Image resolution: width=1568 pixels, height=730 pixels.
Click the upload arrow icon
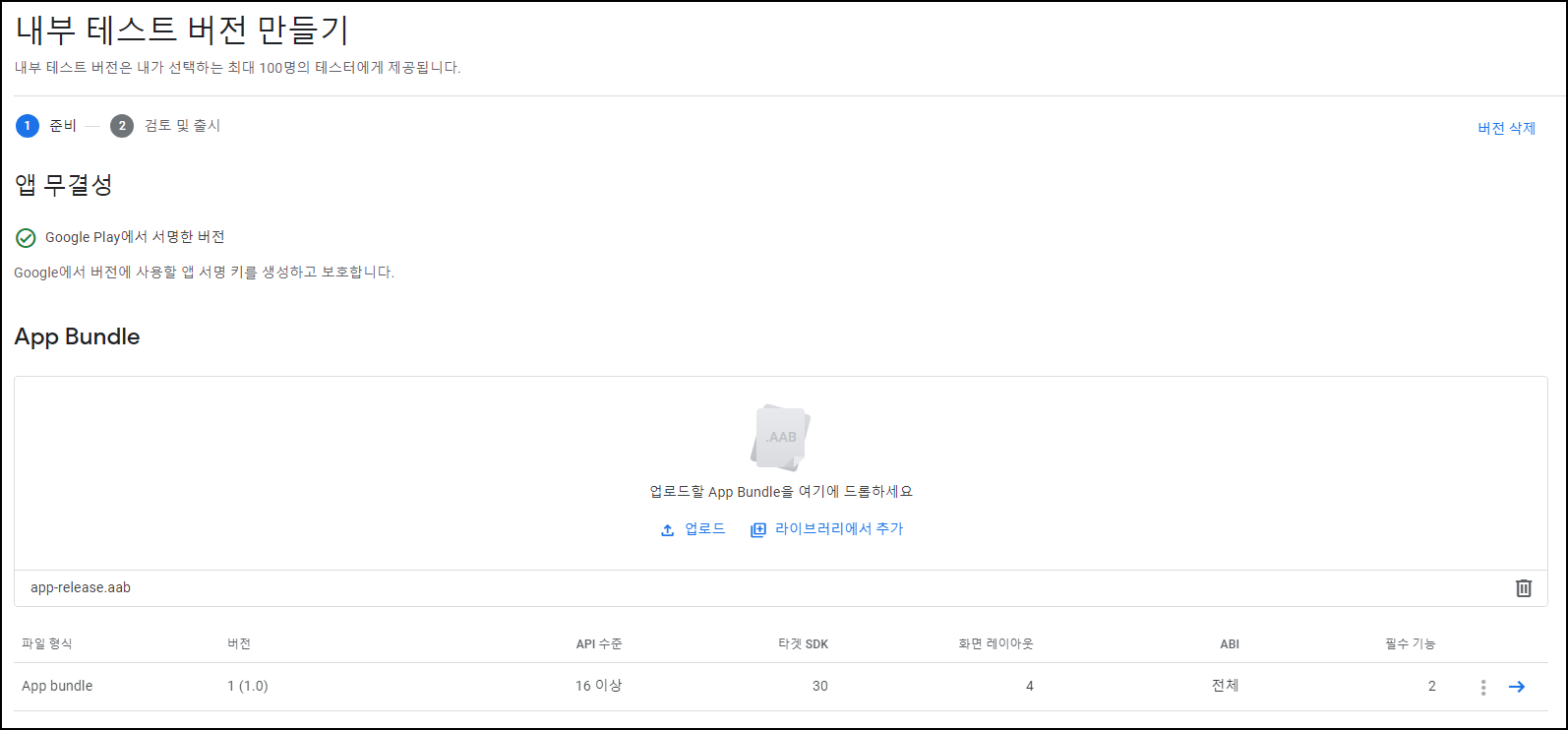tap(667, 530)
